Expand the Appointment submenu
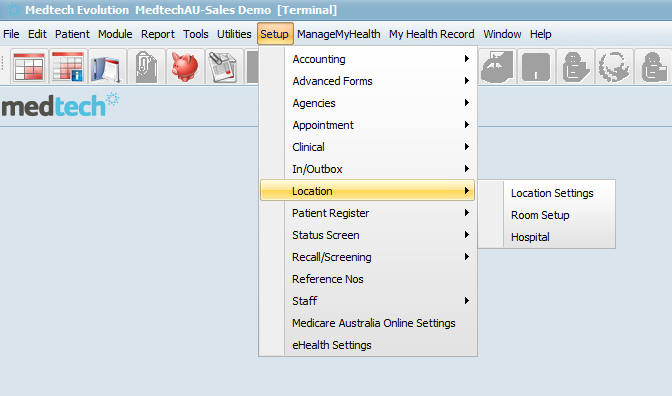Viewport: 672px width, 396px height. click(x=369, y=125)
